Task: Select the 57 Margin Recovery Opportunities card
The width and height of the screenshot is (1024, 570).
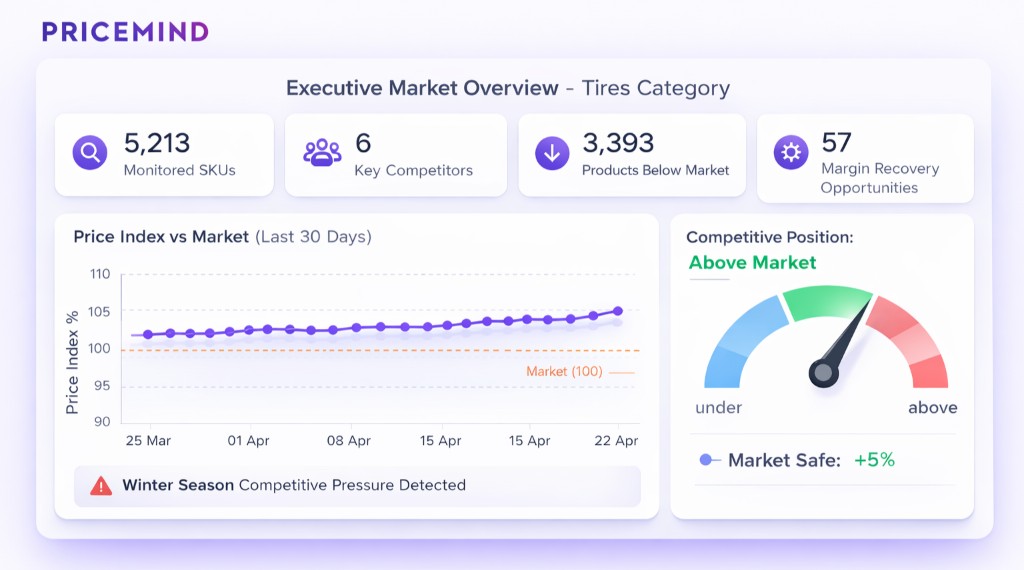Action: 865,158
